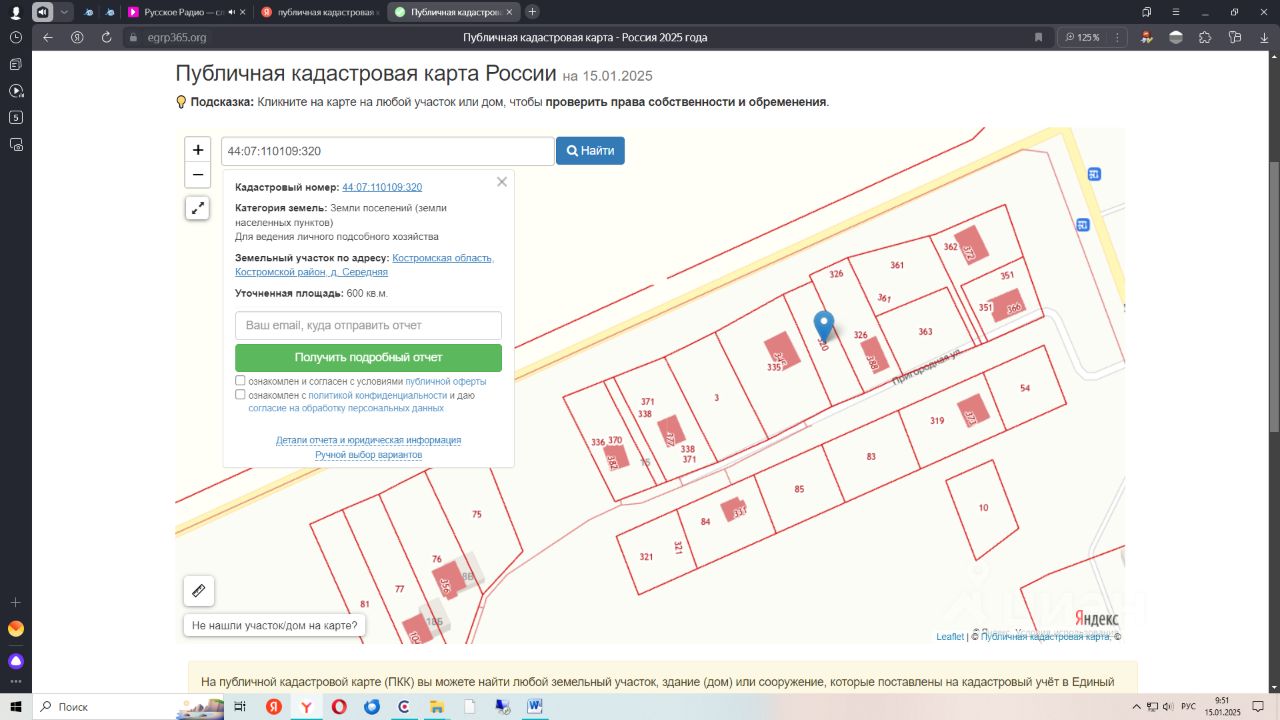
Task: Click Не нашли участок/дом на карте? button
Action: click(274, 626)
